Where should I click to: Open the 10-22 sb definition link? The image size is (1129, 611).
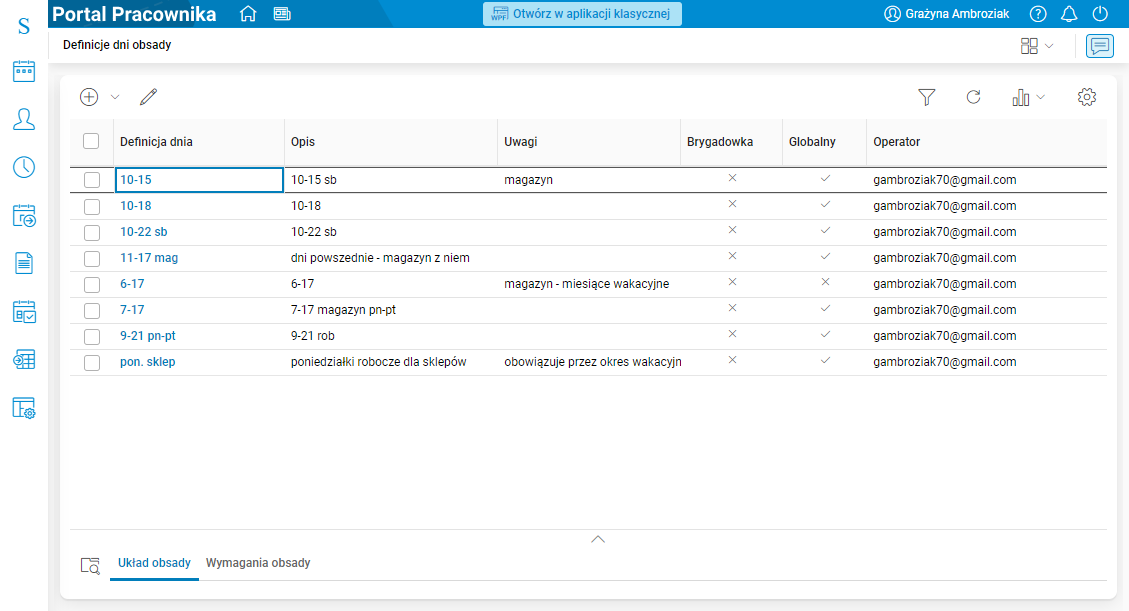(143, 232)
